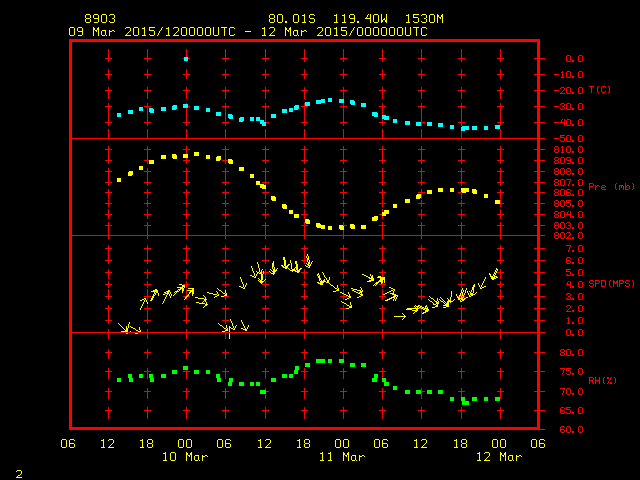Image resolution: width=640 pixels, height=480 pixels.
Task: Click the 810.0 pressure tick value
Action: pos(569,150)
